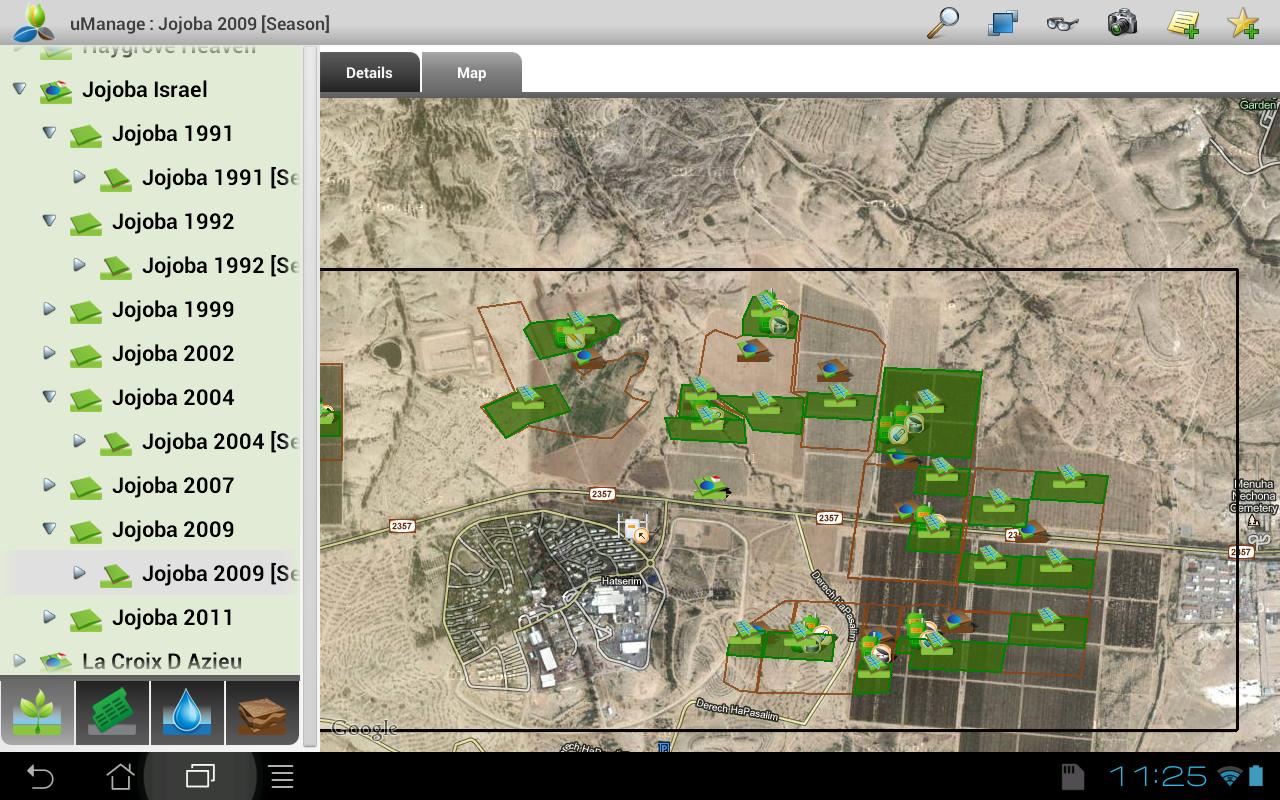Click the tree panel vertical scrollbar
The width and height of the screenshot is (1280, 800).
[x=310, y=397]
